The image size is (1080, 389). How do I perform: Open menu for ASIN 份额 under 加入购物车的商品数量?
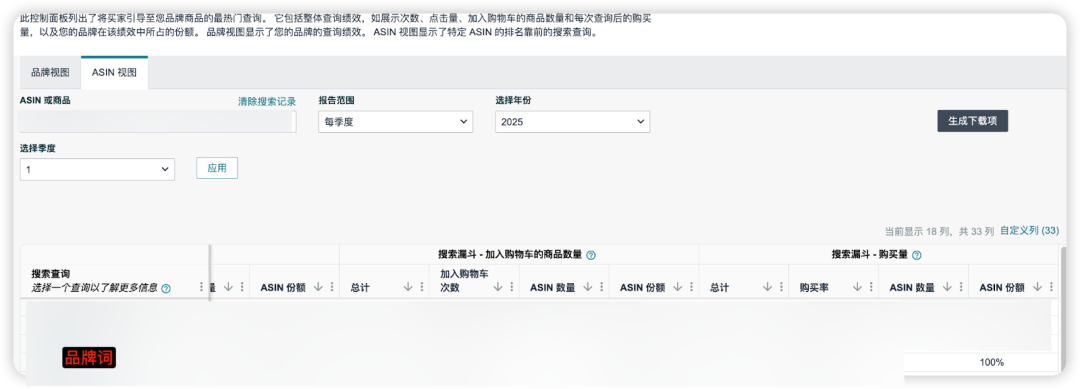tap(692, 288)
